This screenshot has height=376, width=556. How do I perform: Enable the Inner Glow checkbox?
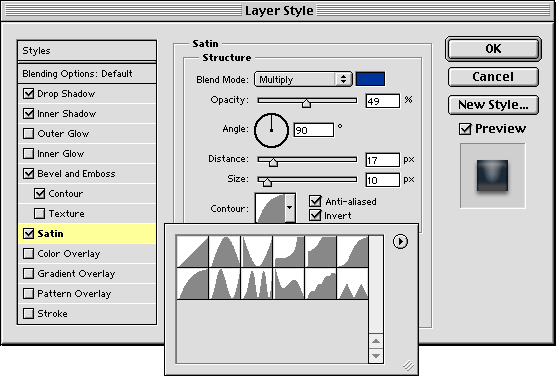click(28, 154)
